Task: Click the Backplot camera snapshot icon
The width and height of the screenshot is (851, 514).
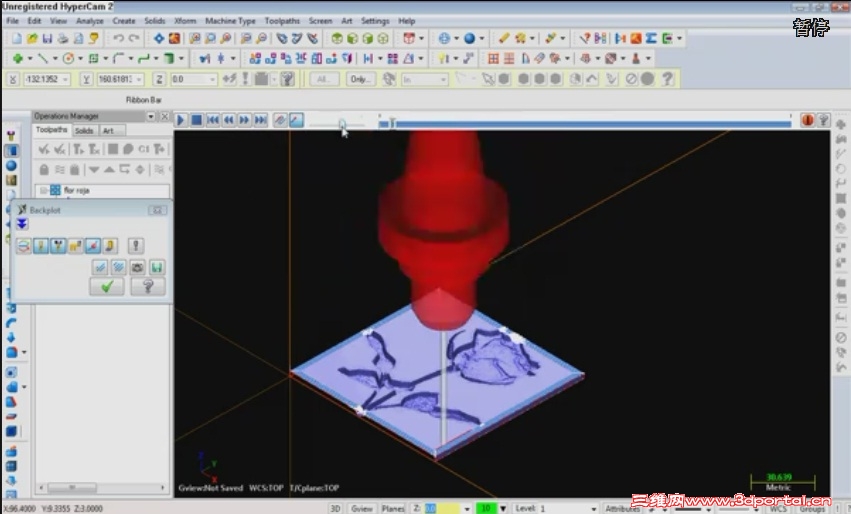Action: (x=137, y=267)
